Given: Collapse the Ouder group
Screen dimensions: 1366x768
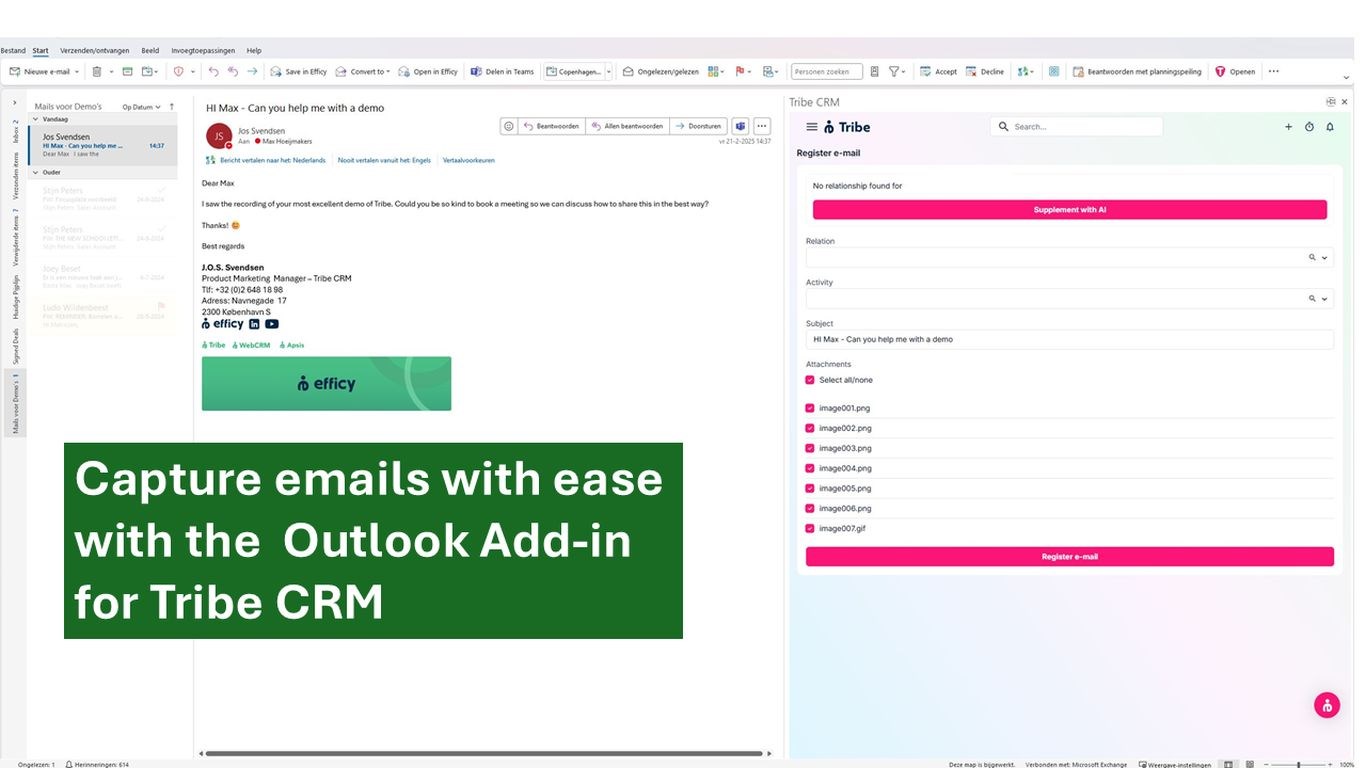Looking at the screenshot, I should tap(34, 172).
